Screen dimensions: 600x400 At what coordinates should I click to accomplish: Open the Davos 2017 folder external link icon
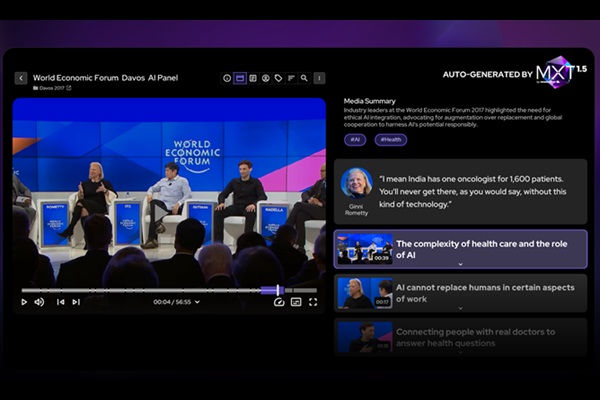tap(69, 88)
